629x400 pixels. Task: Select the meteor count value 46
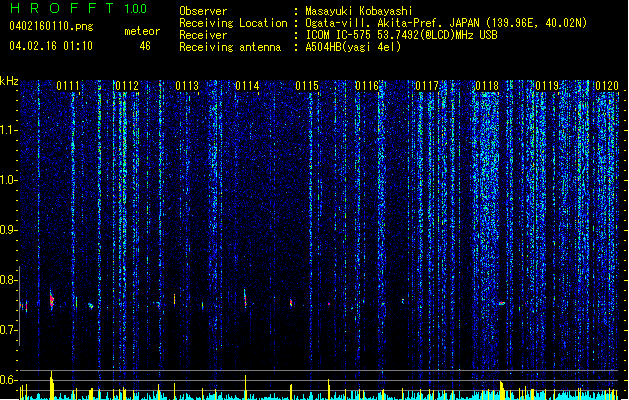[x=145, y=46]
